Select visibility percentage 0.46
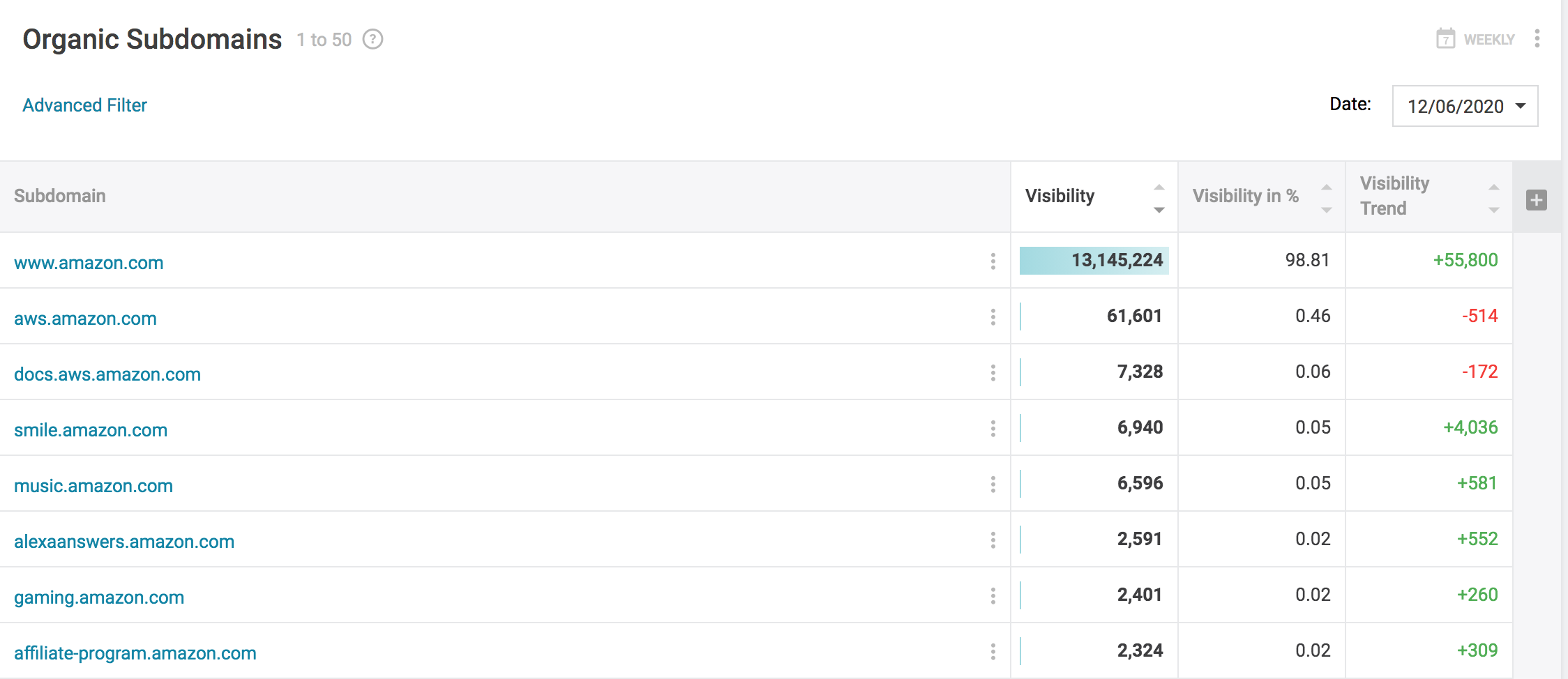Image resolution: width=1568 pixels, height=679 pixels. pyautogui.click(x=1313, y=316)
